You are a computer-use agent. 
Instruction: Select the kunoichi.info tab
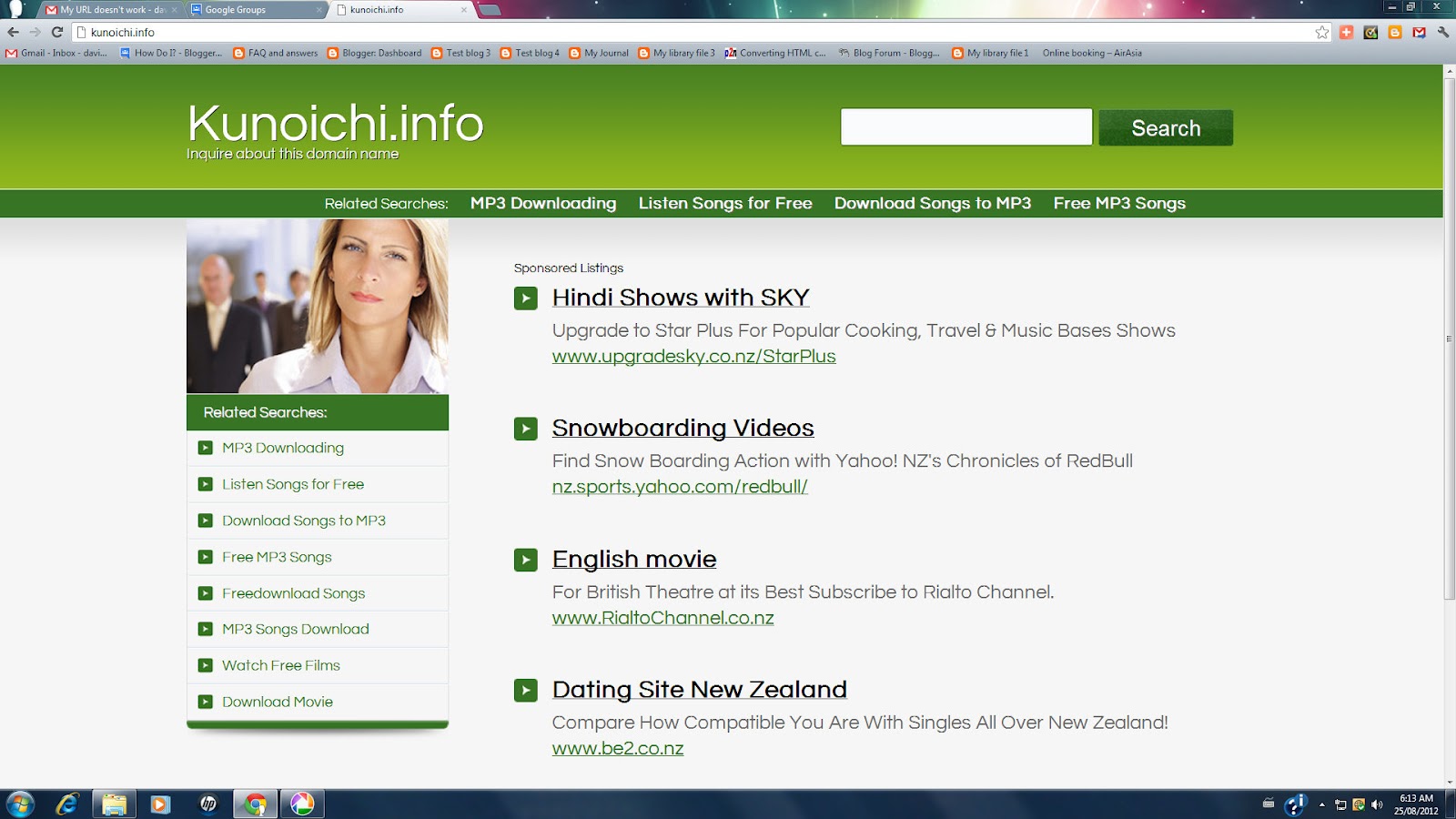(x=402, y=10)
